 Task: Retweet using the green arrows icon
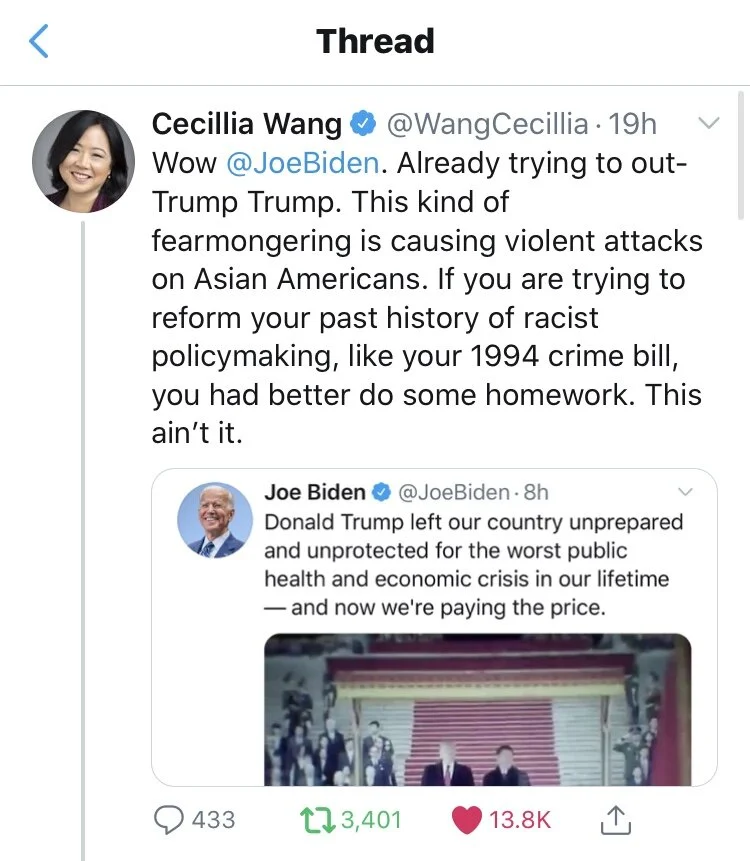318,820
